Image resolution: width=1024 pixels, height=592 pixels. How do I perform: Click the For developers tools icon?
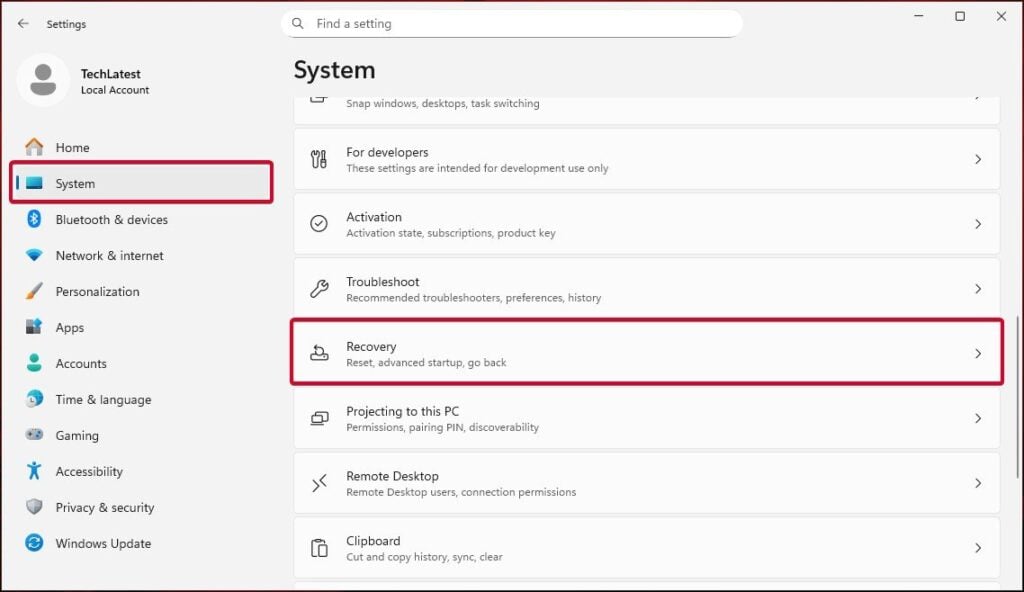coord(320,159)
